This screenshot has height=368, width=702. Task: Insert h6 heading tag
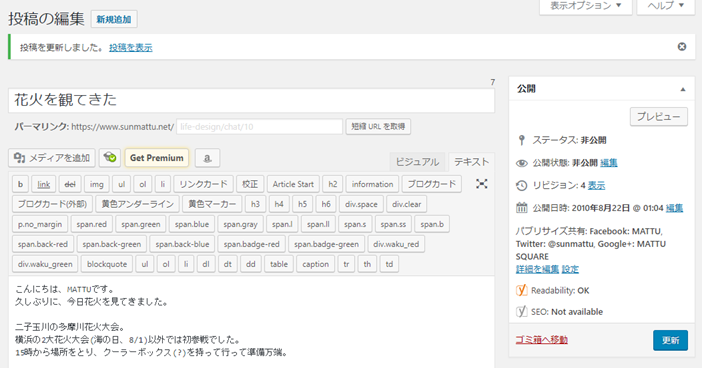[x=326, y=204]
